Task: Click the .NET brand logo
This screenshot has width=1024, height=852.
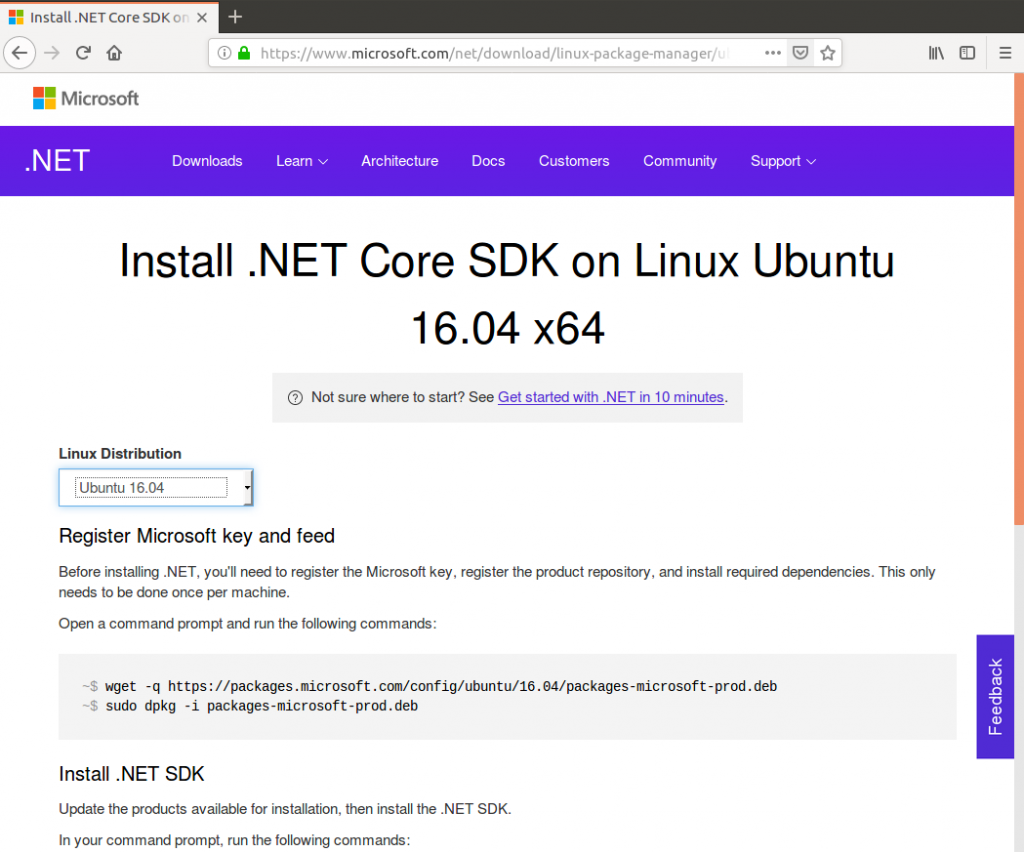Action: [57, 161]
